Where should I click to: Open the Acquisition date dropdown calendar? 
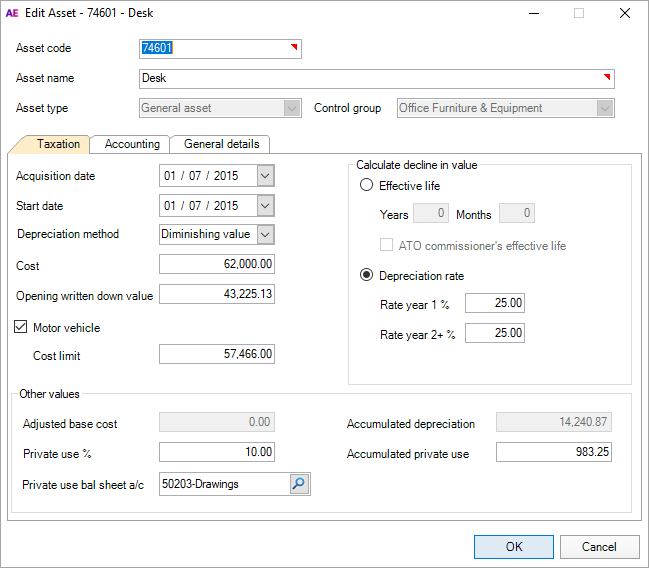265,176
